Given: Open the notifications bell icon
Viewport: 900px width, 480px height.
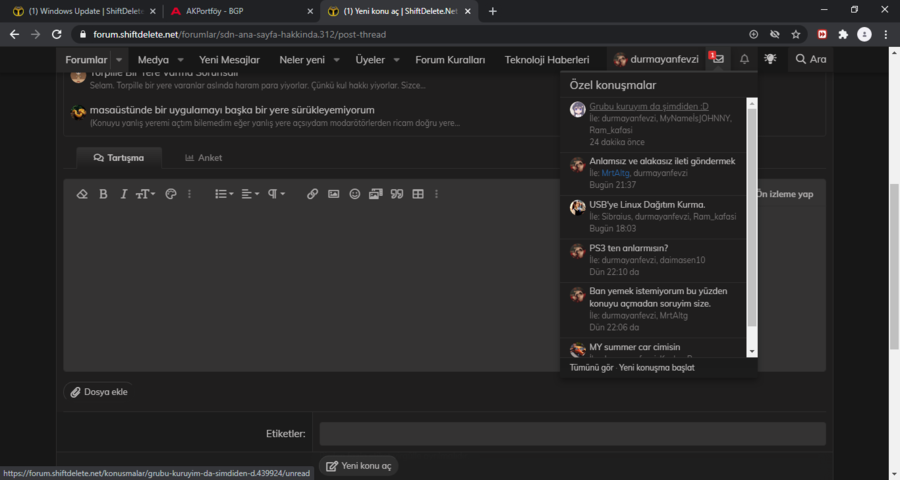Looking at the screenshot, I should point(744,59).
